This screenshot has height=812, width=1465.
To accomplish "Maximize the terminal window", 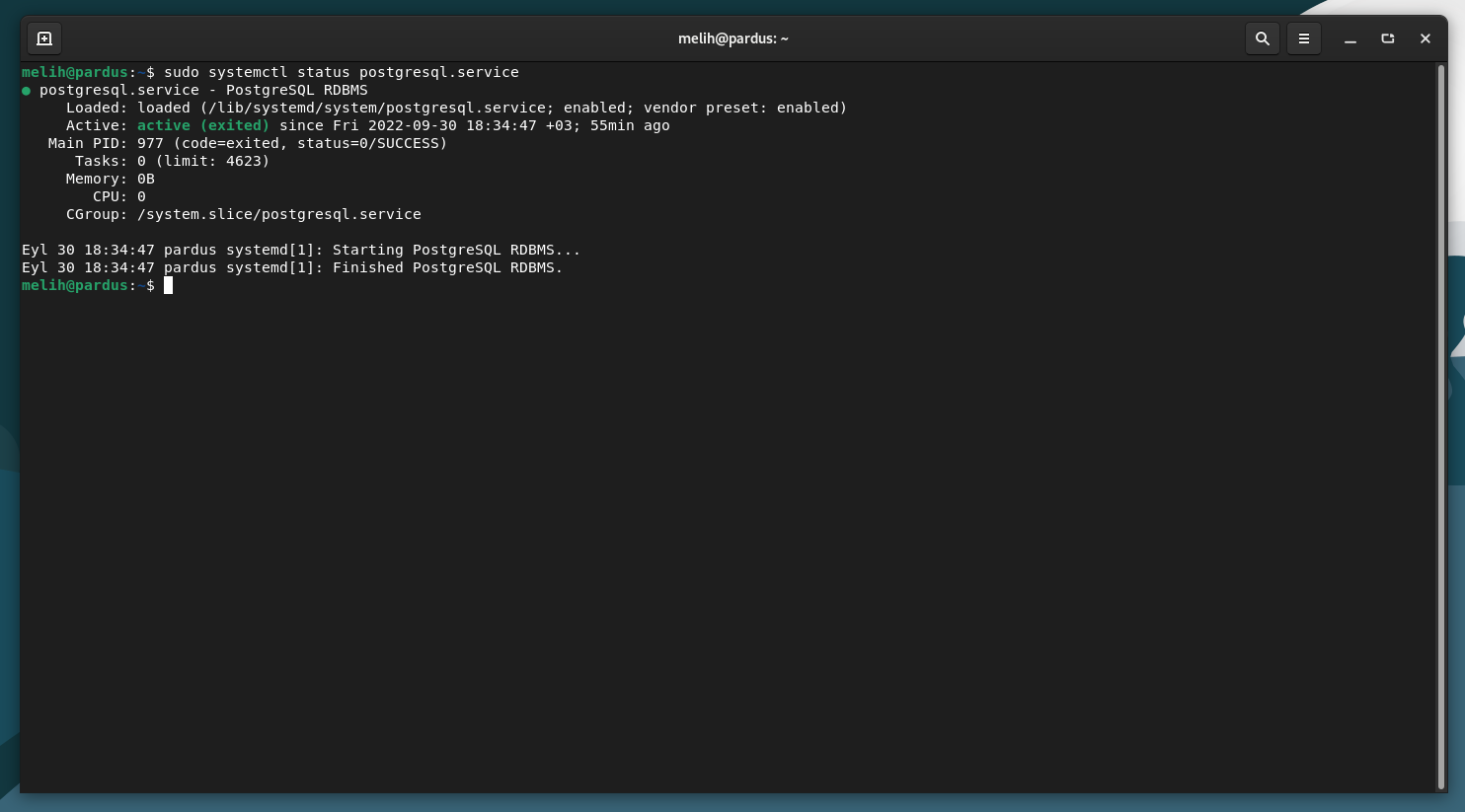I will click(x=1388, y=38).
